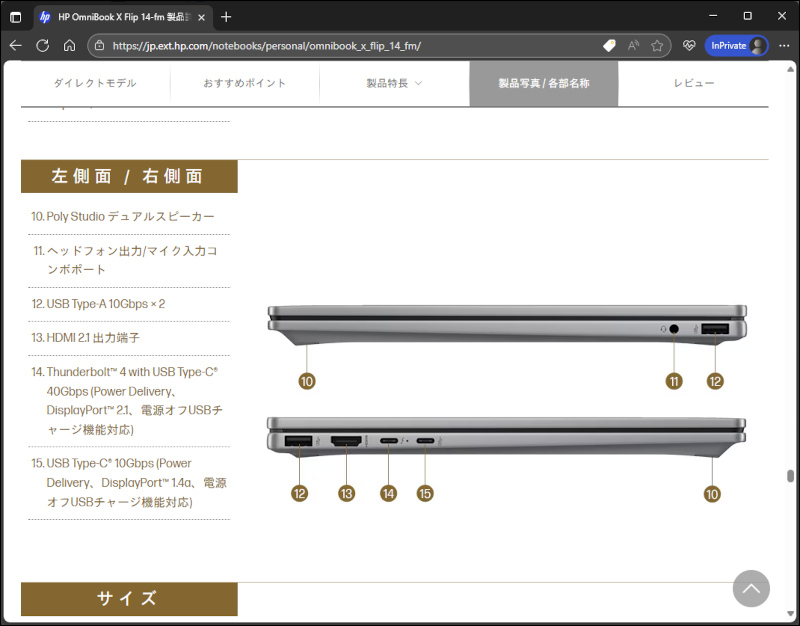Open the Edge settings and more menu
The image size is (800, 626).
click(x=782, y=45)
